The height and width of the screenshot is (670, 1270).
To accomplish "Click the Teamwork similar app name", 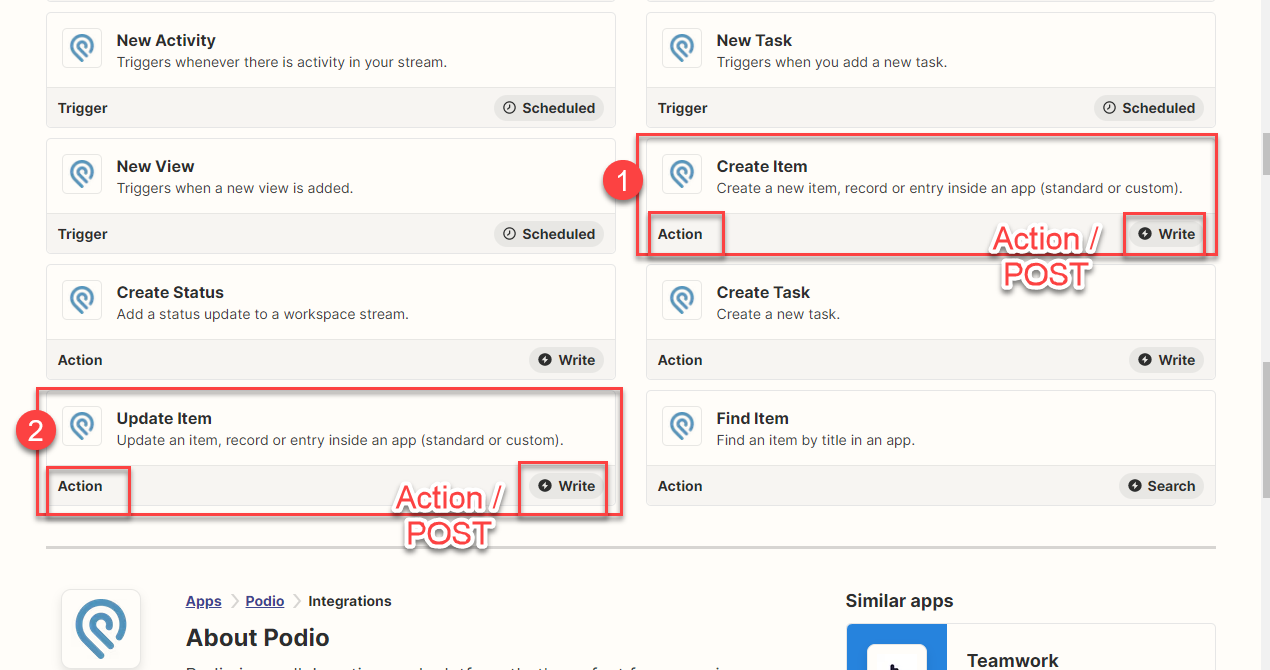I will (x=1013, y=660).
